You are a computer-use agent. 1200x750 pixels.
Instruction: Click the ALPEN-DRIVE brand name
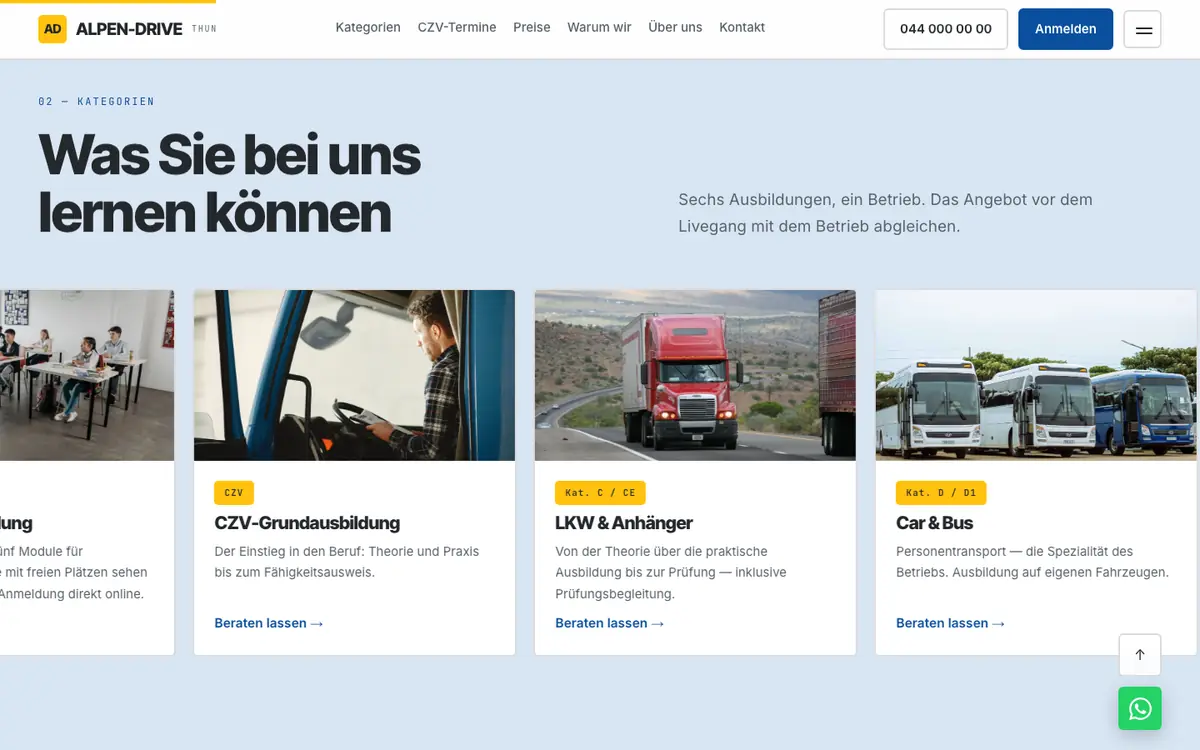[129, 29]
